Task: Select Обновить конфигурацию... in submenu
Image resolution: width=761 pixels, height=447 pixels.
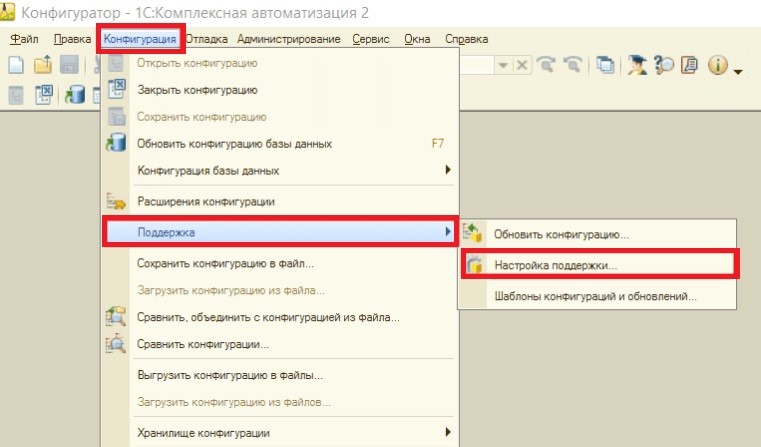Action: [x=598, y=234]
